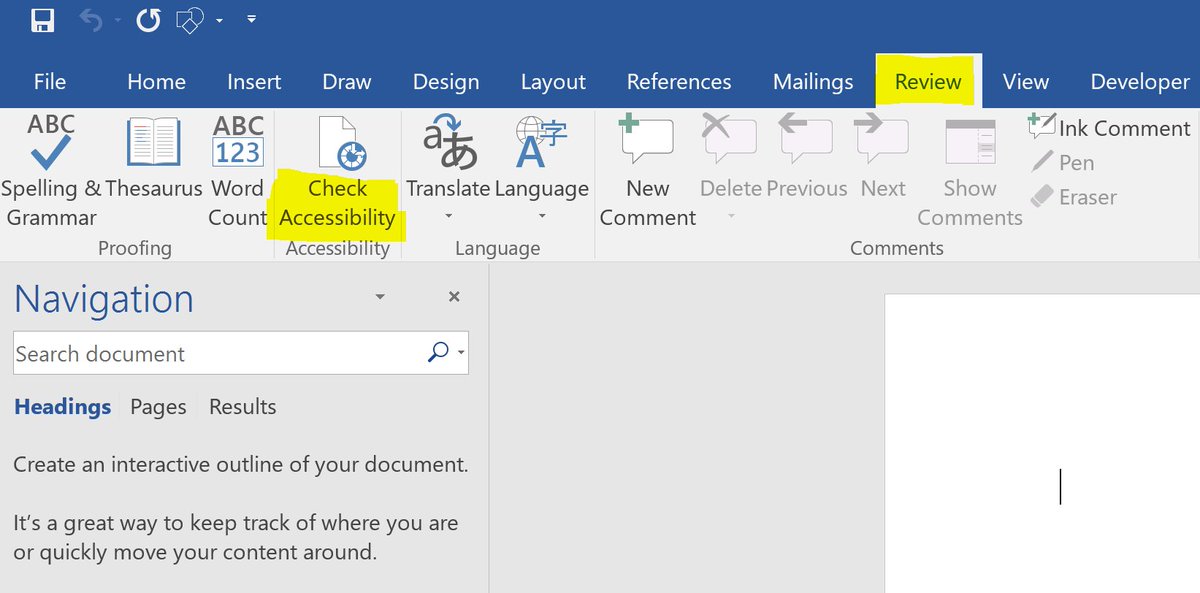Add a New Comment

pos(647,170)
